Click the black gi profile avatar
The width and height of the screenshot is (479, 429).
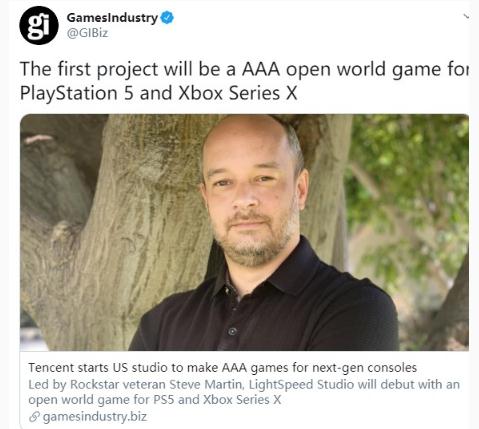point(39,25)
